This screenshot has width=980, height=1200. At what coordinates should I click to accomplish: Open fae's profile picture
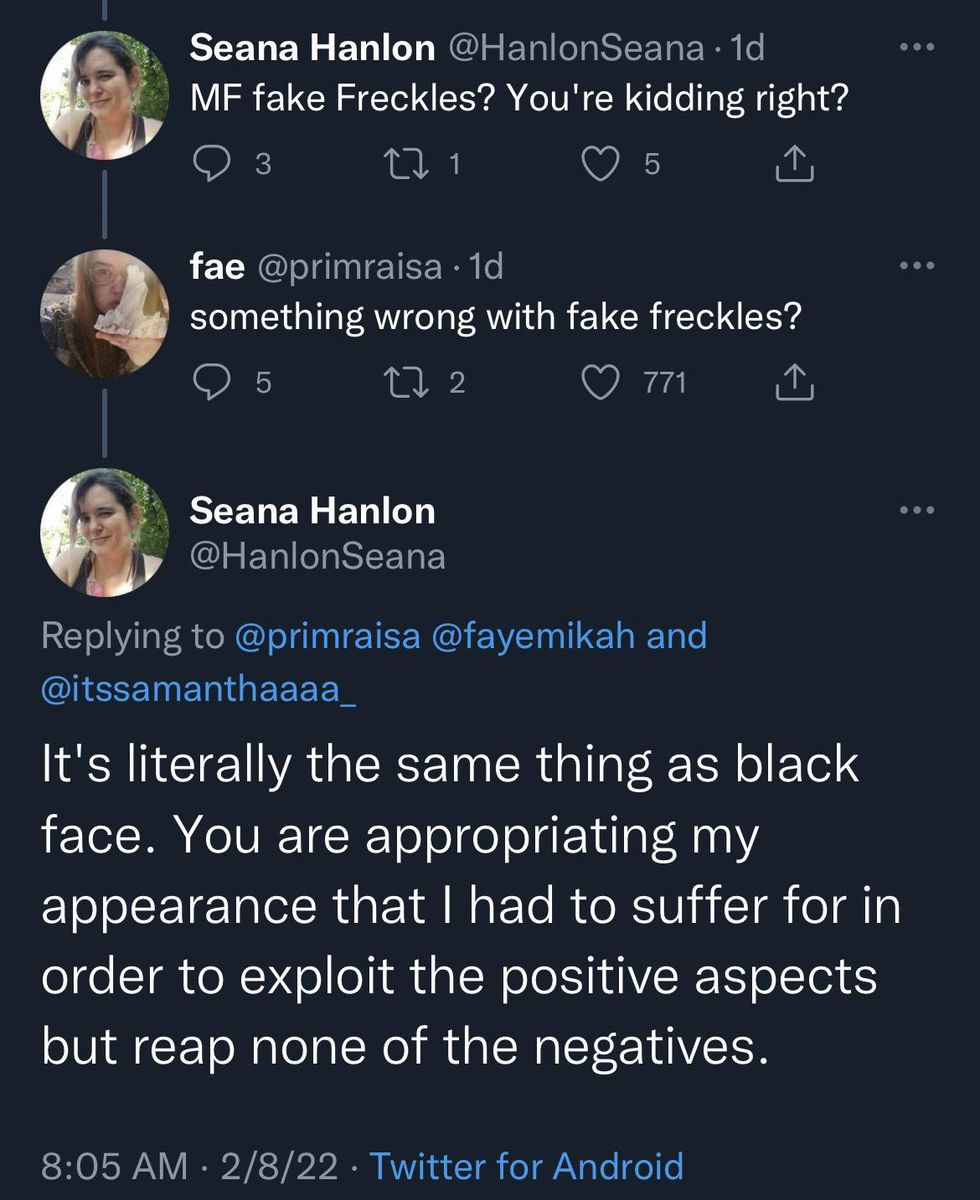105,314
